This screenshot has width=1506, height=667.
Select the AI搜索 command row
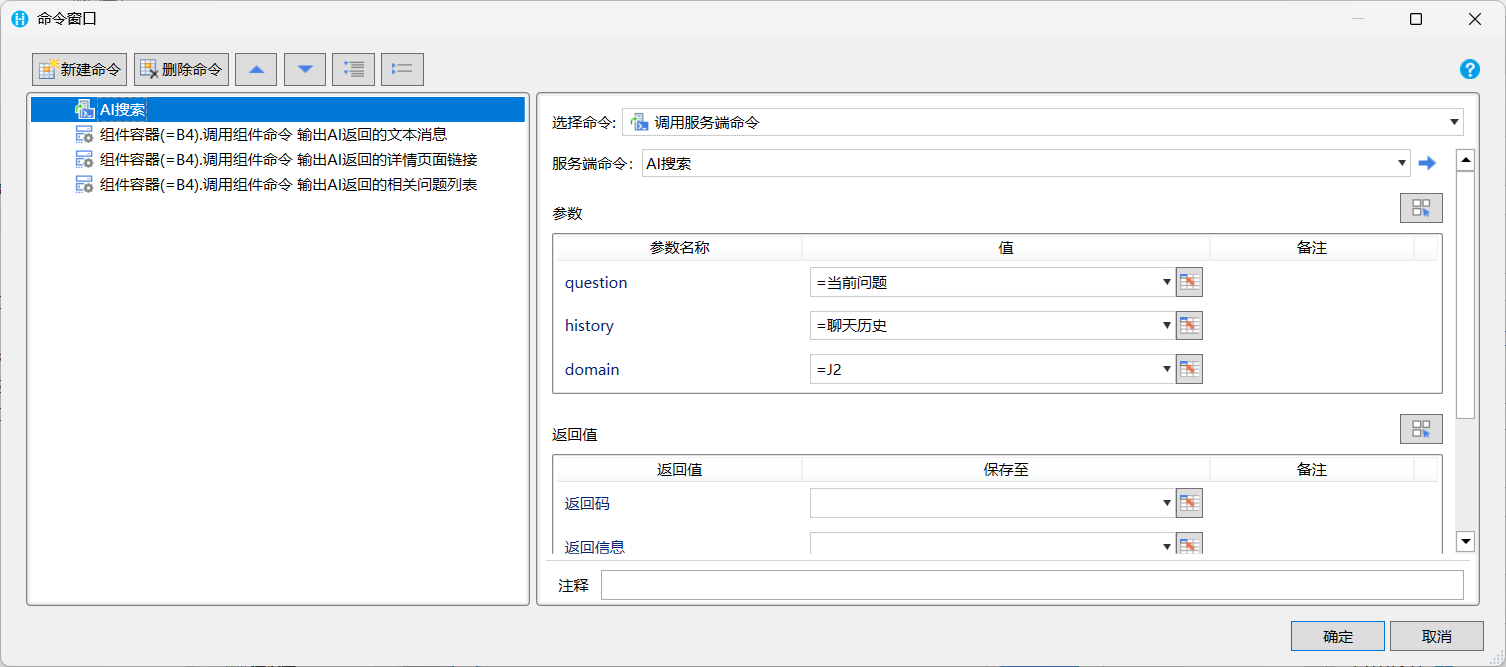coord(278,110)
